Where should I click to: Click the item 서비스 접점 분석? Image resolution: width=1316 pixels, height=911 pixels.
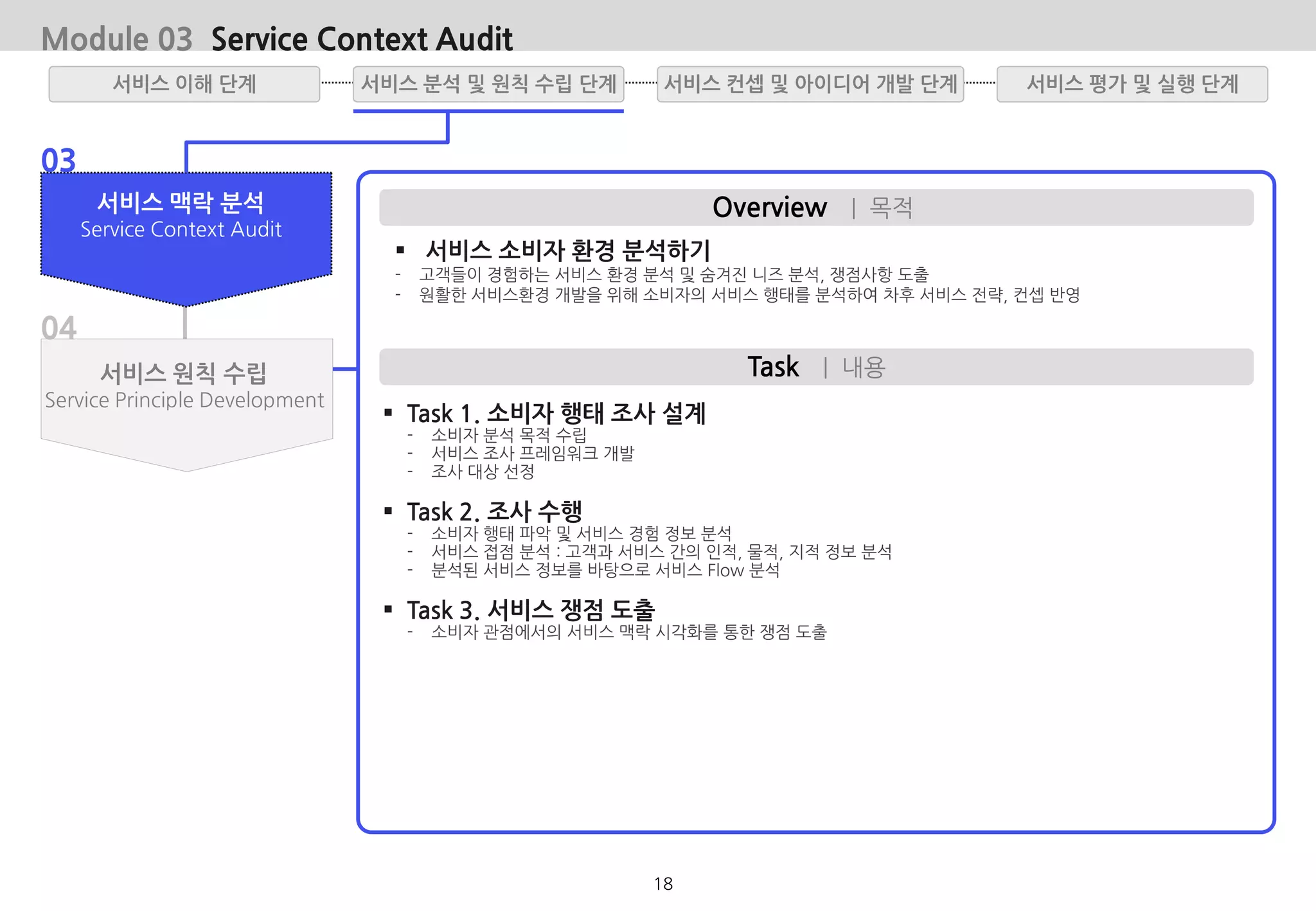(661, 551)
